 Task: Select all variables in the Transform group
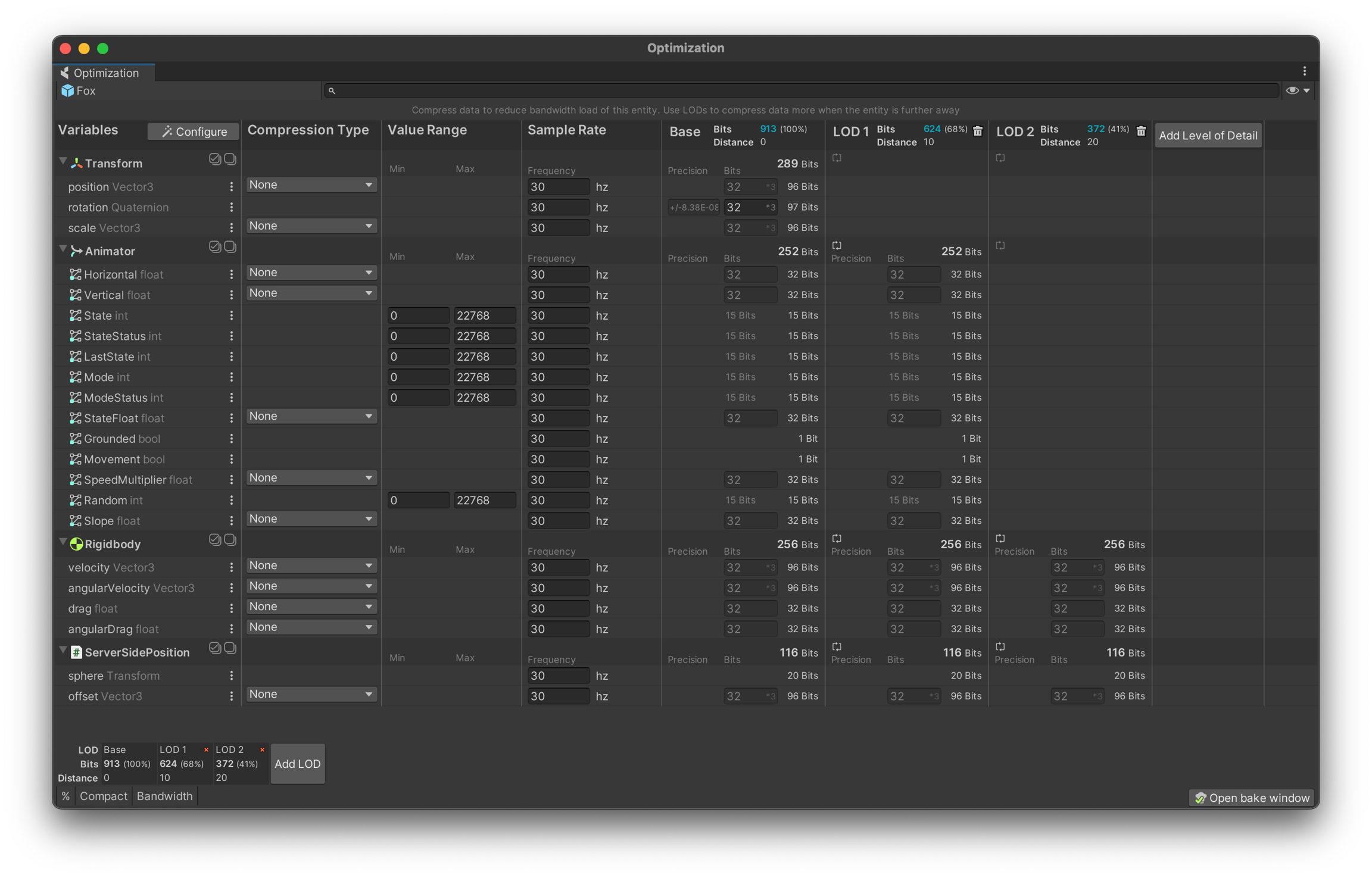click(214, 159)
